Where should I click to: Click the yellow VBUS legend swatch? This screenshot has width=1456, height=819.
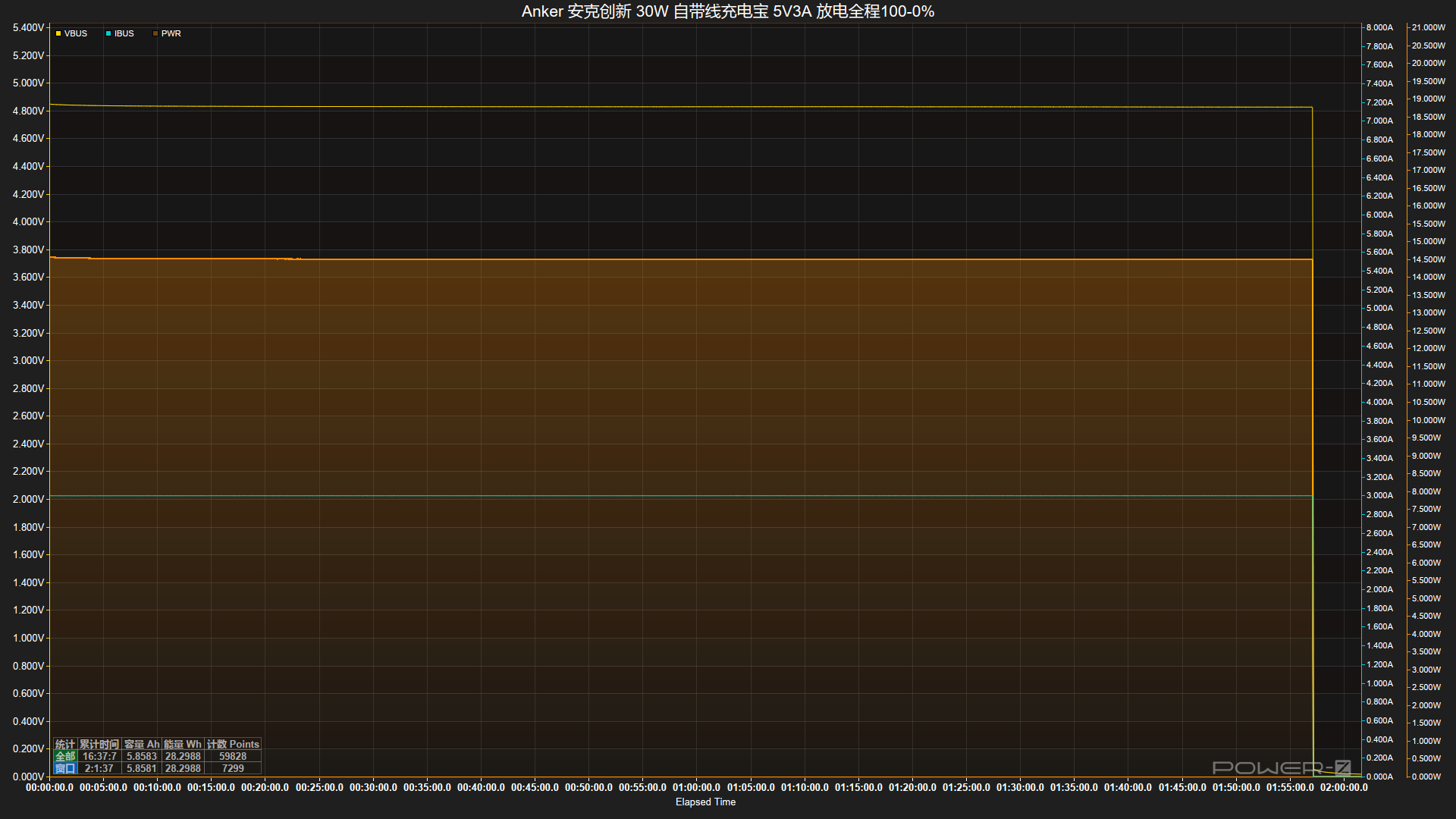[x=58, y=33]
